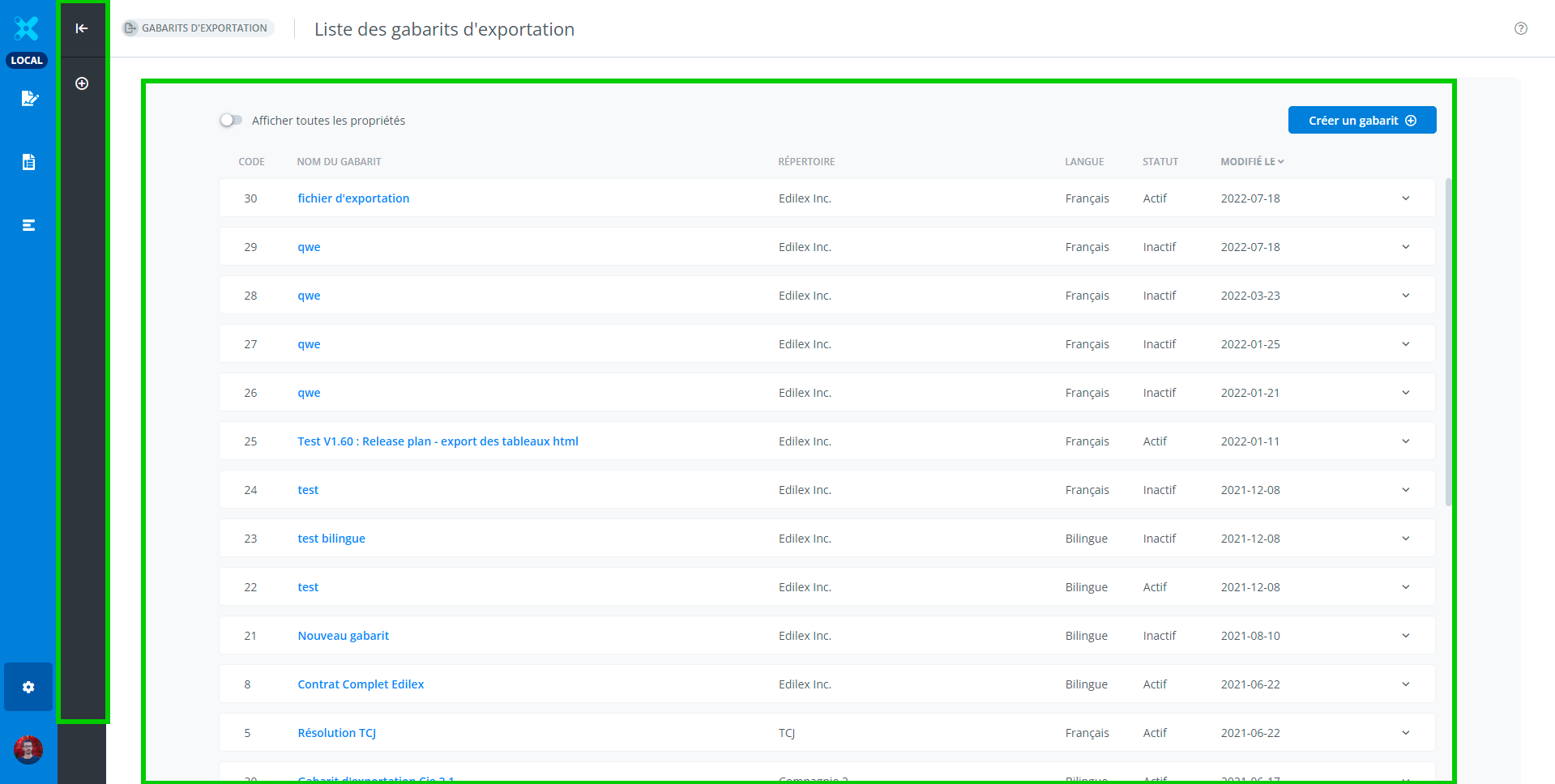Click the plus circle icon in the dark panel
Image resolution: width=1555 pixels, height=784 pixels.
click(x=82, y=83)
